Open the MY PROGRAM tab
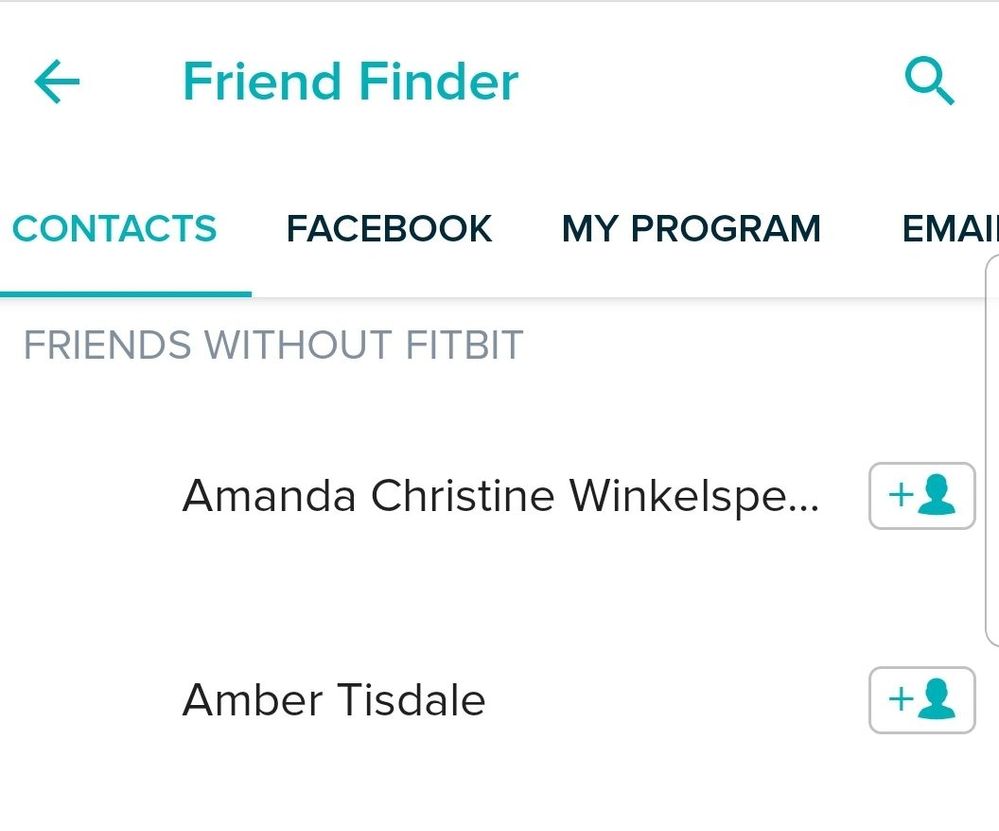 [691, 228]
